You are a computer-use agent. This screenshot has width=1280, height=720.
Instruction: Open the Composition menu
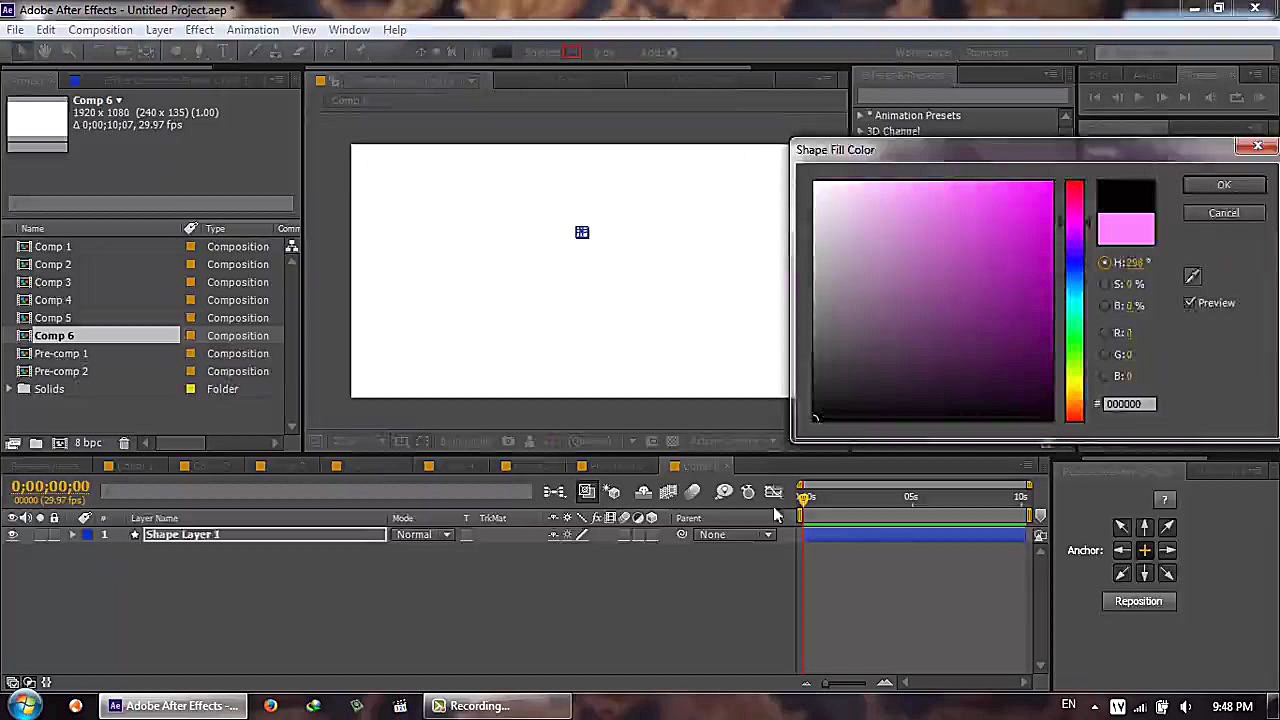coord(100,30)
